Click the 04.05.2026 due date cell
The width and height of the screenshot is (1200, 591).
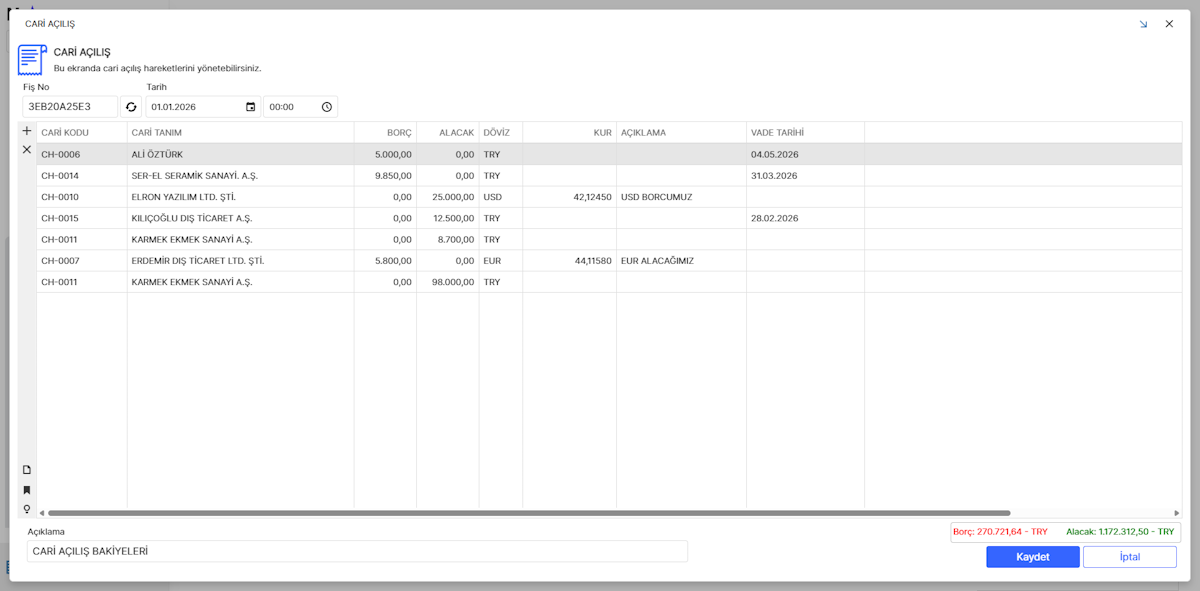point(805,155)
